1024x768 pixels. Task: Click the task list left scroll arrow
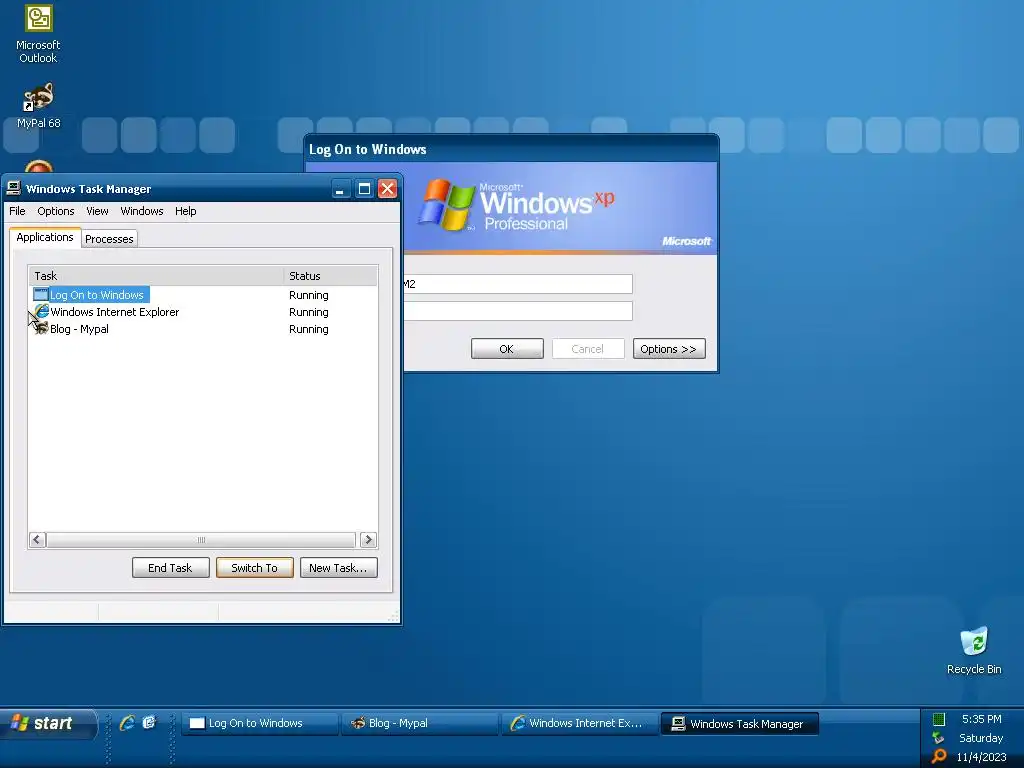click(37, 539)
